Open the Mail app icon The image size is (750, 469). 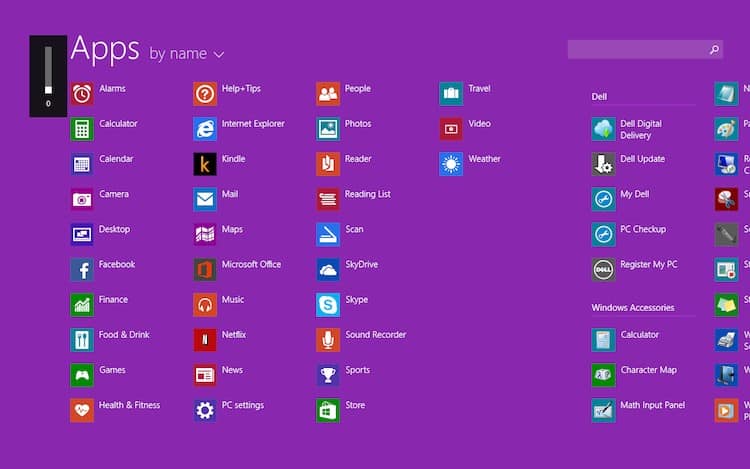205,199
